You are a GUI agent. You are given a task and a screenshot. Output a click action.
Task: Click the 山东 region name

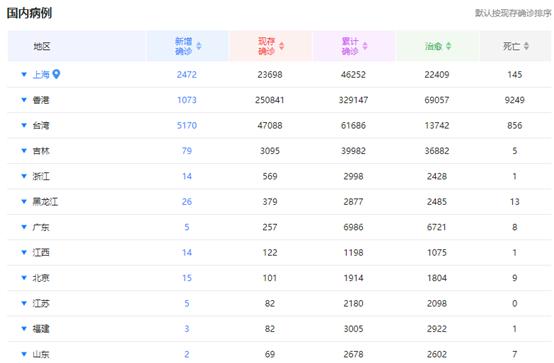pos(41,354)
